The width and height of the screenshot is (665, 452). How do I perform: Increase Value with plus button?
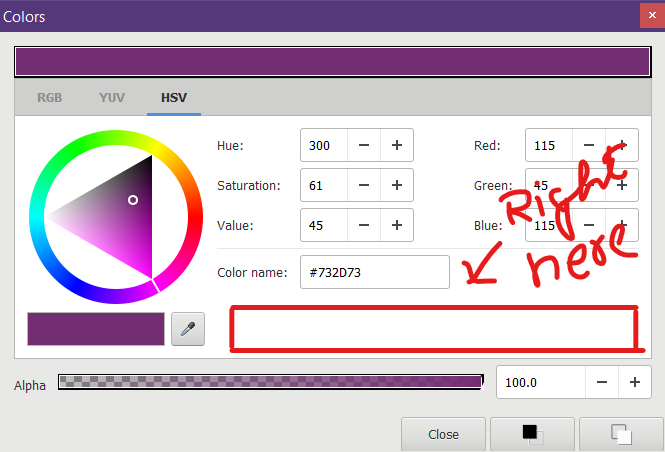397,225
